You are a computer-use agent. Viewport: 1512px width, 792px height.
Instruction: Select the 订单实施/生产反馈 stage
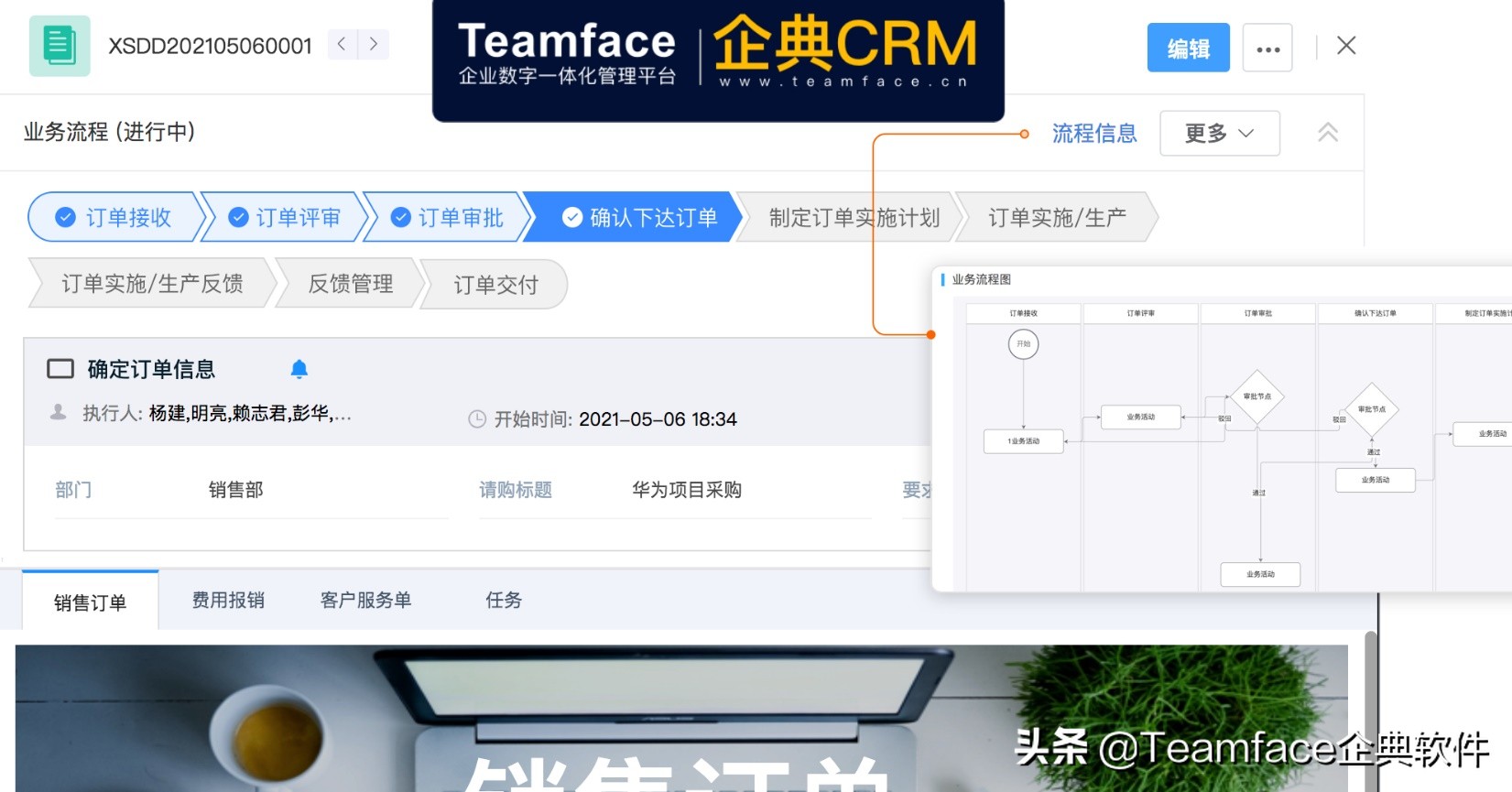(152, 284)
